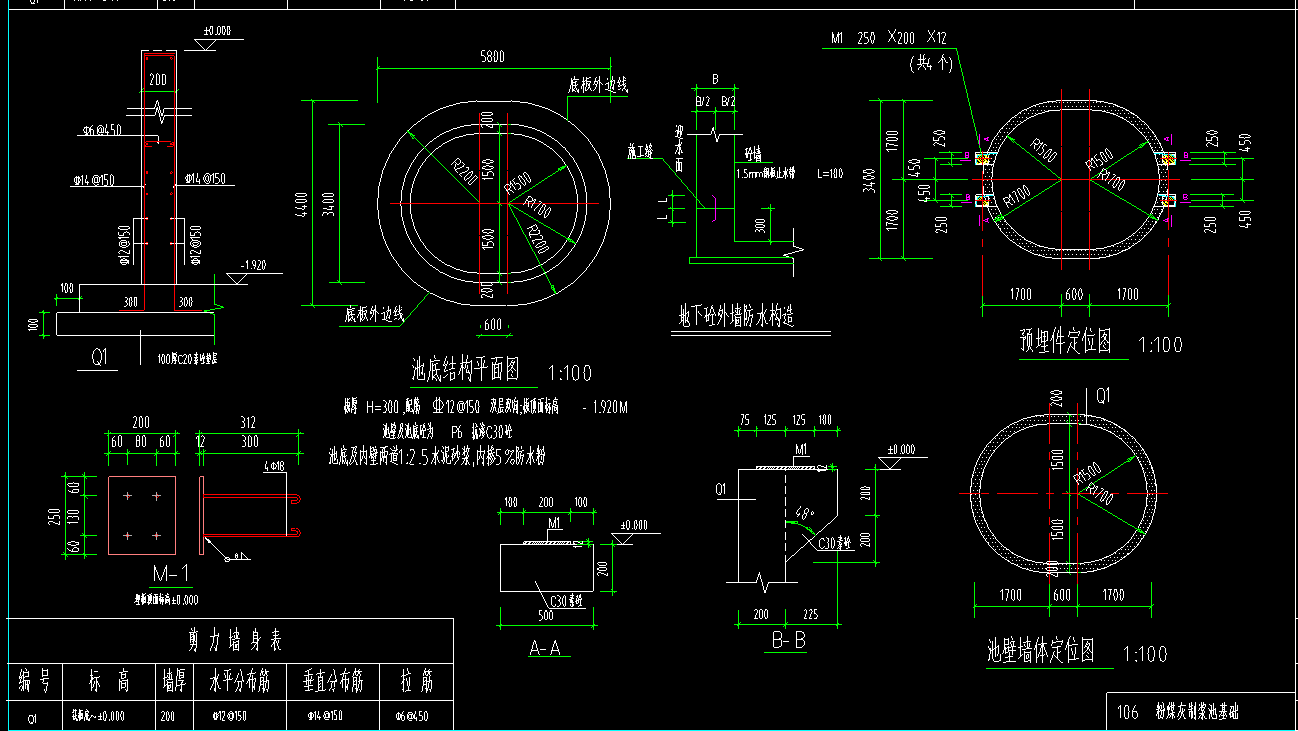Select the drawing title 地下砼外墙防水构造

coord(736,317)
